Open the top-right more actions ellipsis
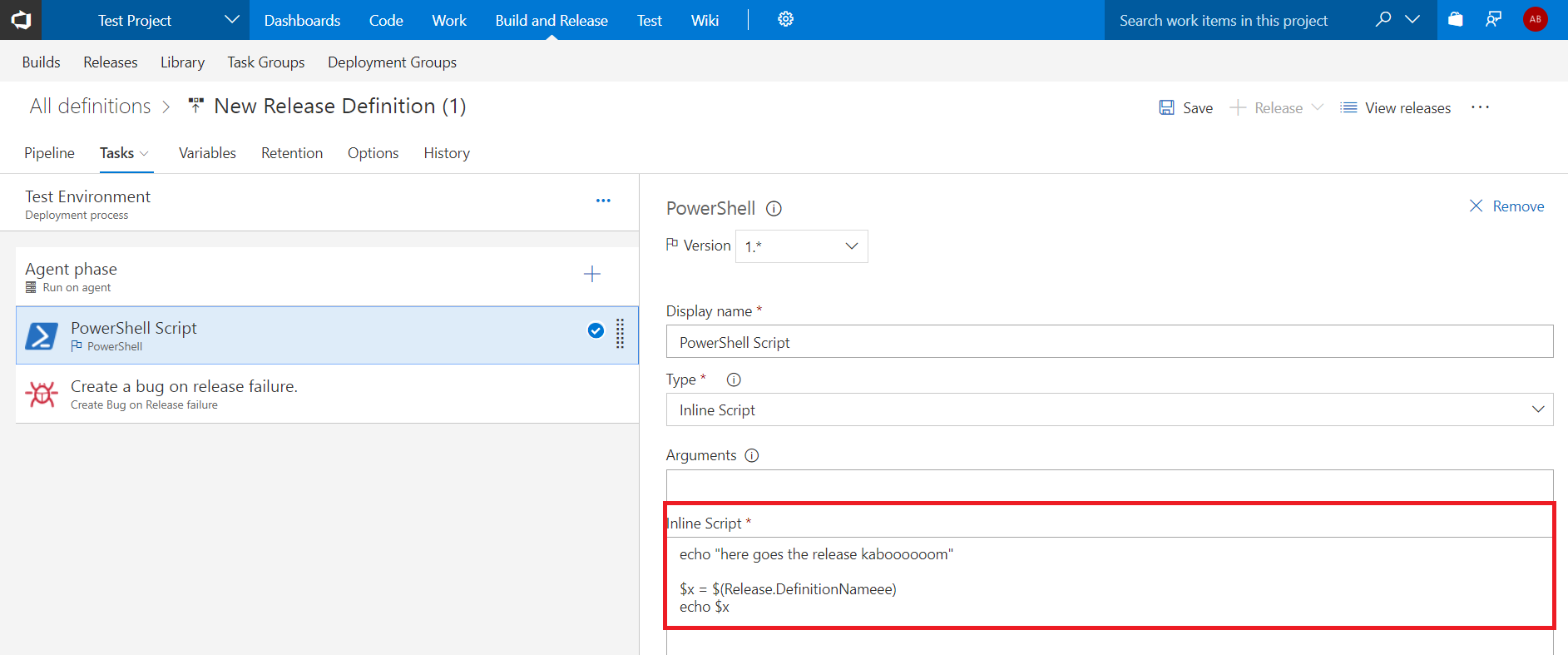 [x=1480, y=107]
